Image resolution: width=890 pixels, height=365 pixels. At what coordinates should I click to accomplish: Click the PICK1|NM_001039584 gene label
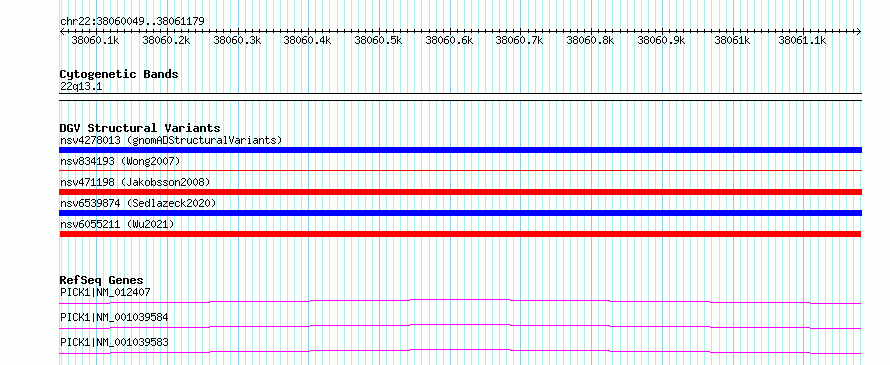coord(114,317)
